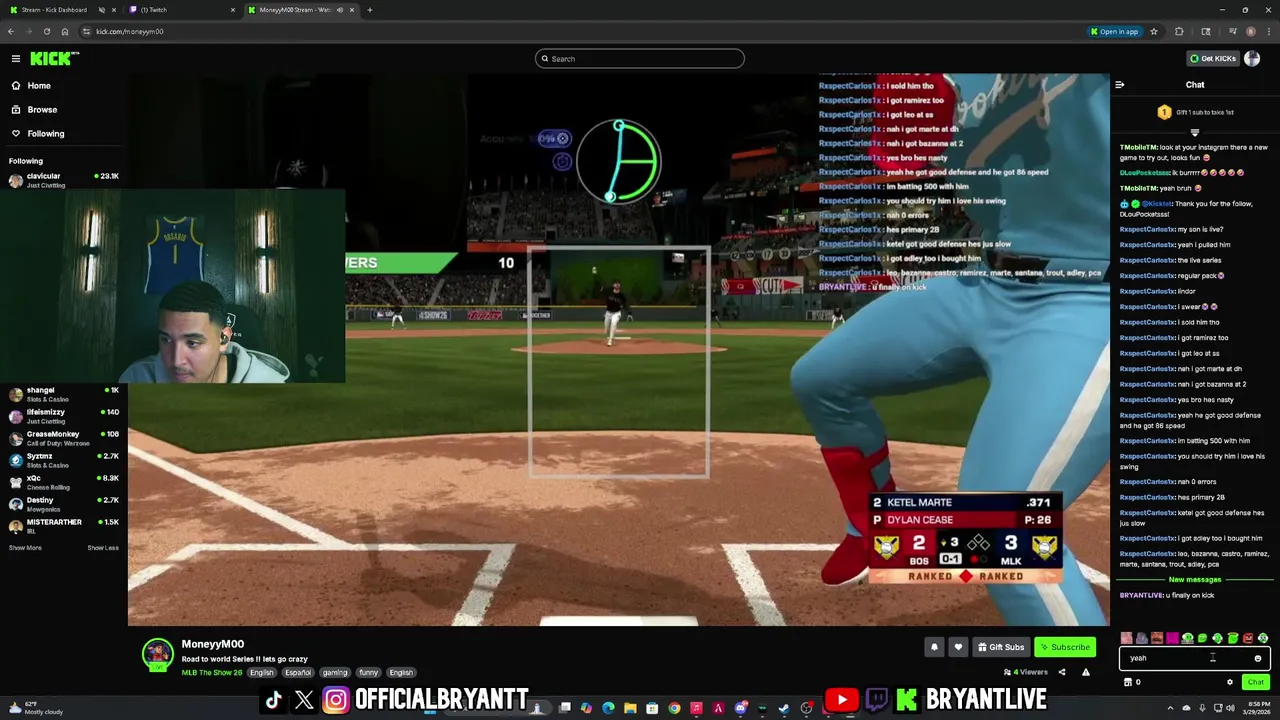Expand recommended list with Show More

tap(25, 548)
